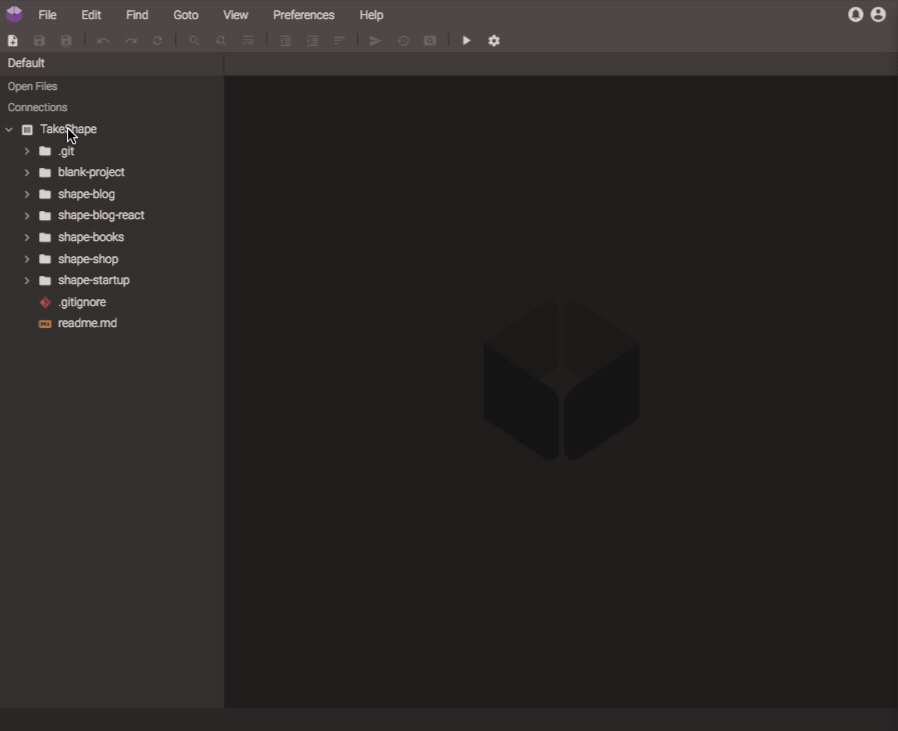898x731 pixels.
Task: Run with the play button icon
Action: [467, 41]
